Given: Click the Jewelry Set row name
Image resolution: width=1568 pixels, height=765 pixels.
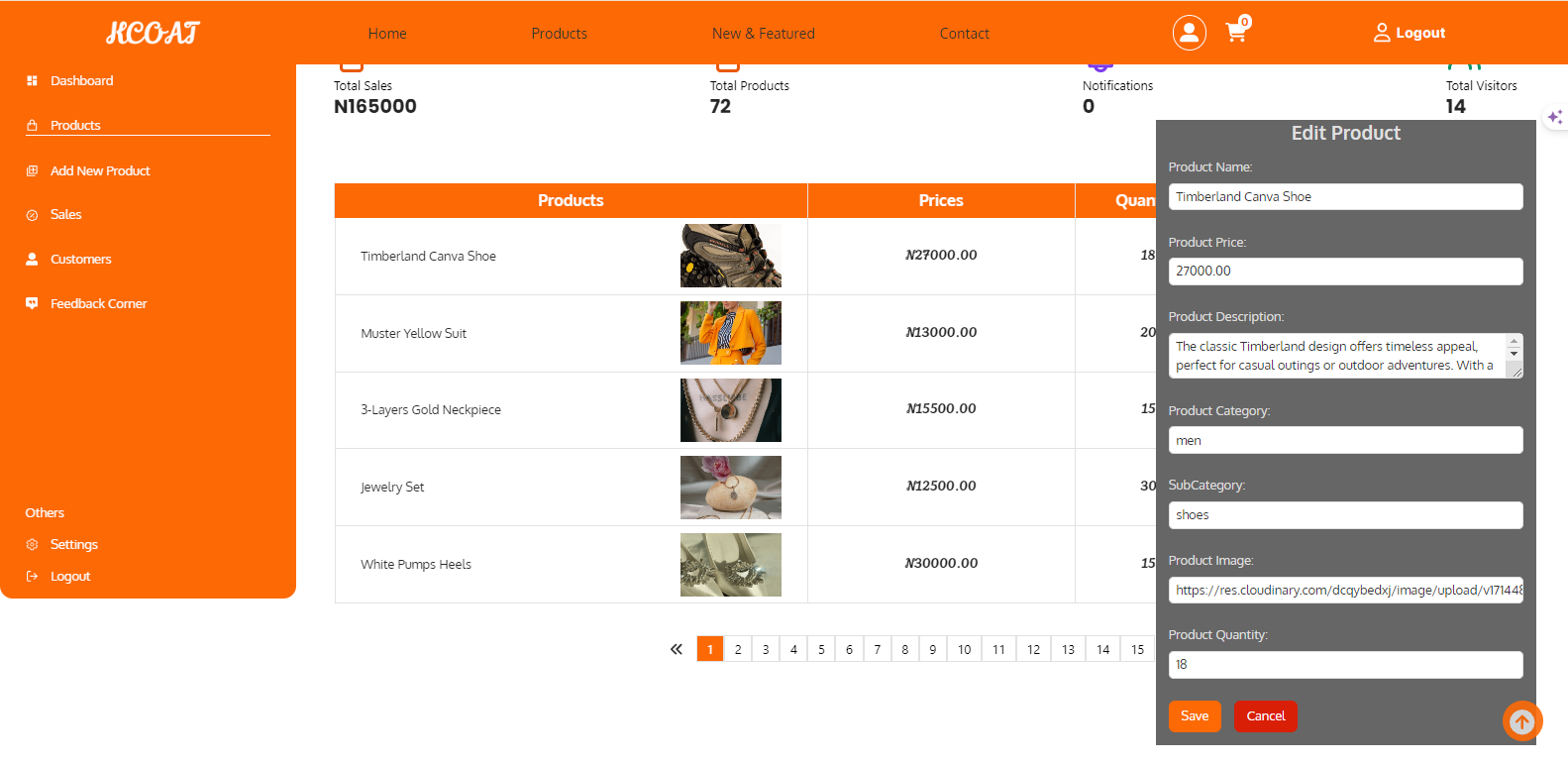Looking at the screenshot, I should (x=392, y=487).
